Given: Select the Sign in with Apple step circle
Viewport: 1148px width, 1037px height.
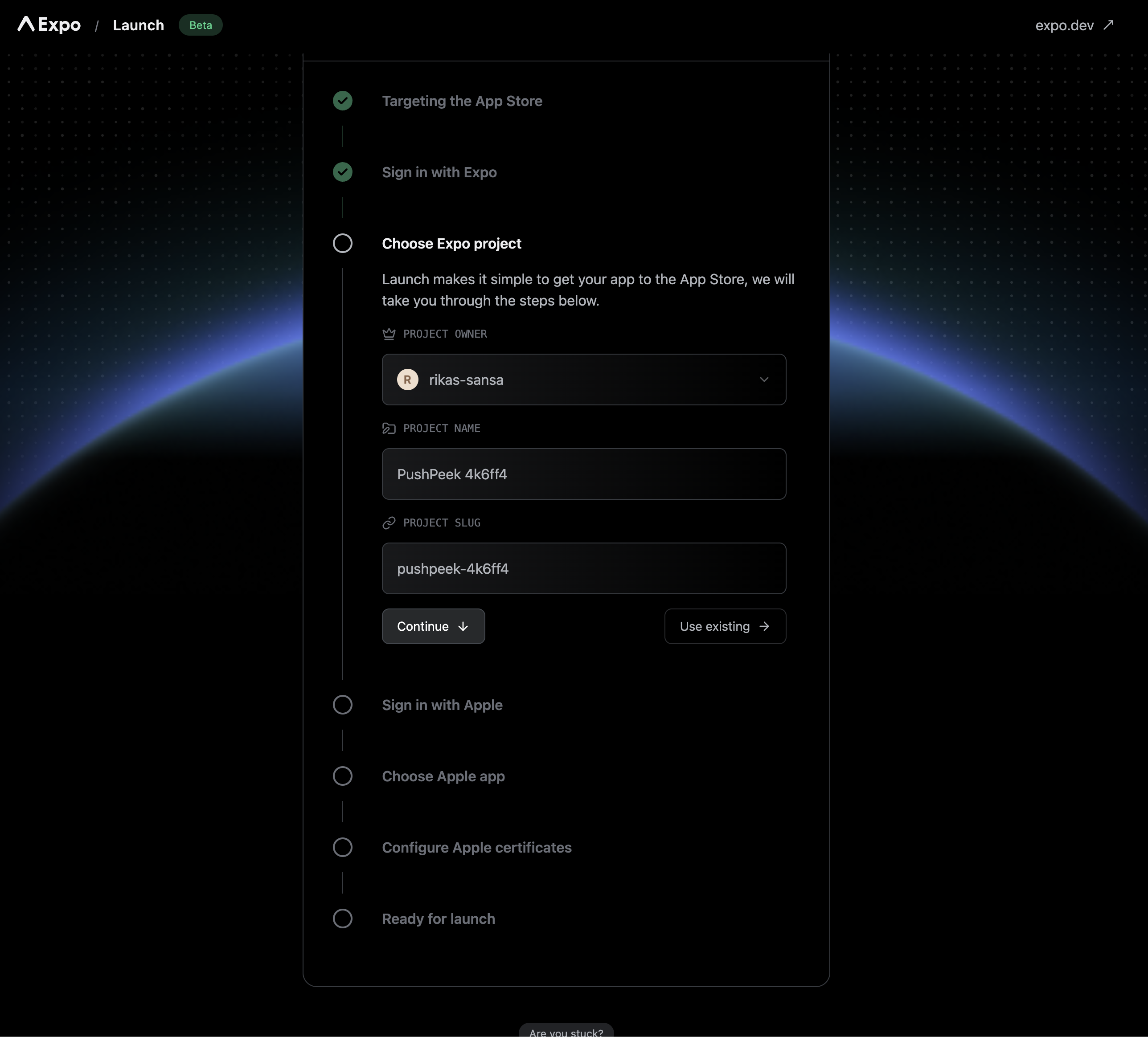Looking at the screenshot, I should [343, 705].
